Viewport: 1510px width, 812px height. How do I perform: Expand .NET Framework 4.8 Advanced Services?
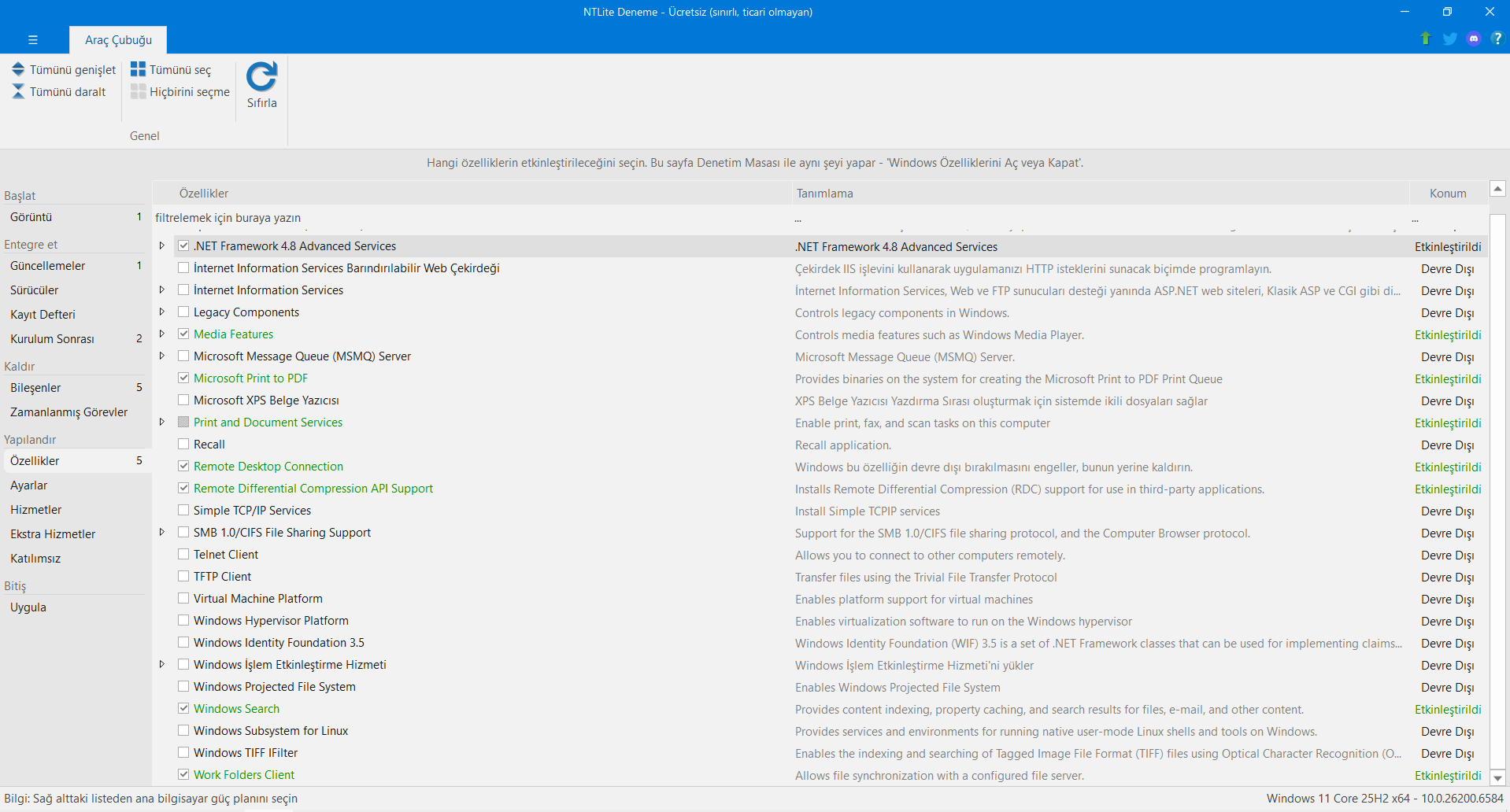162,246
